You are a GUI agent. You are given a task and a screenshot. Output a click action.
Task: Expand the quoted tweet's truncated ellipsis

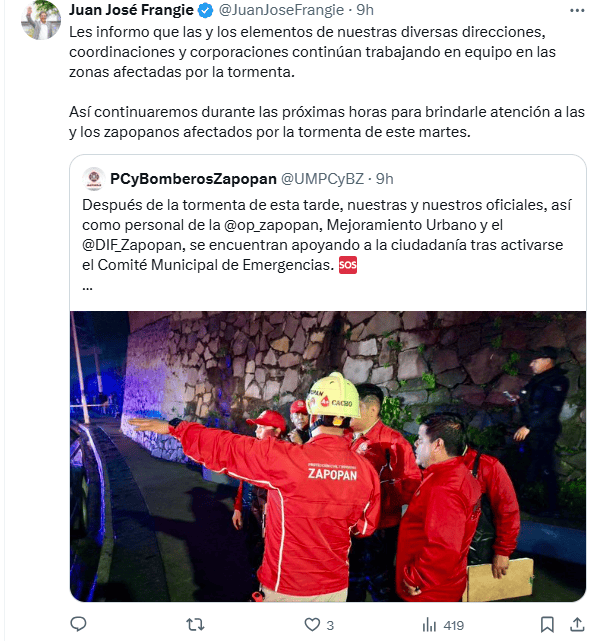tap(87, 287)
